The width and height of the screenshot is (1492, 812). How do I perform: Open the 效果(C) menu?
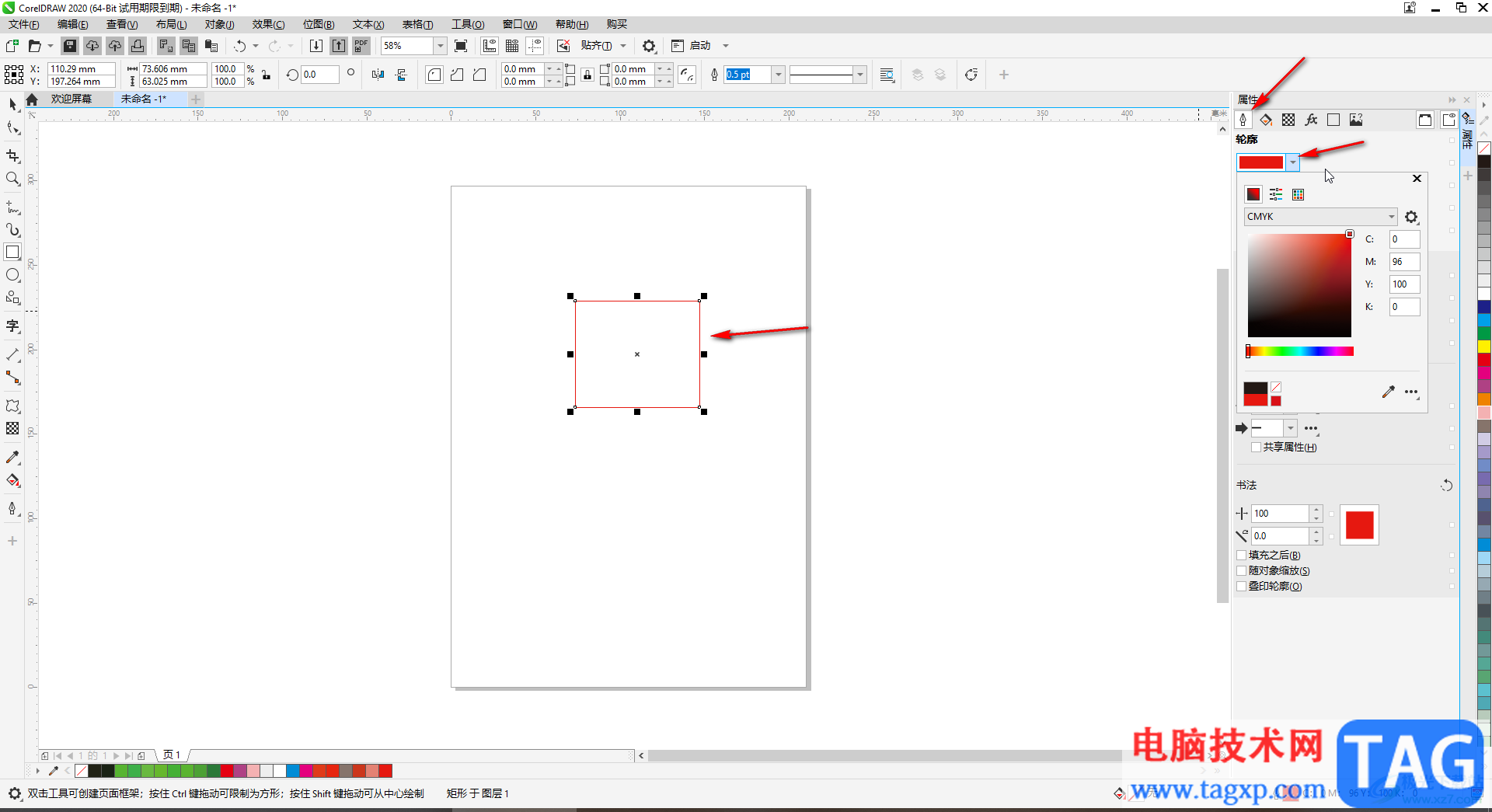pyautogui.click(x=269, y=24)
